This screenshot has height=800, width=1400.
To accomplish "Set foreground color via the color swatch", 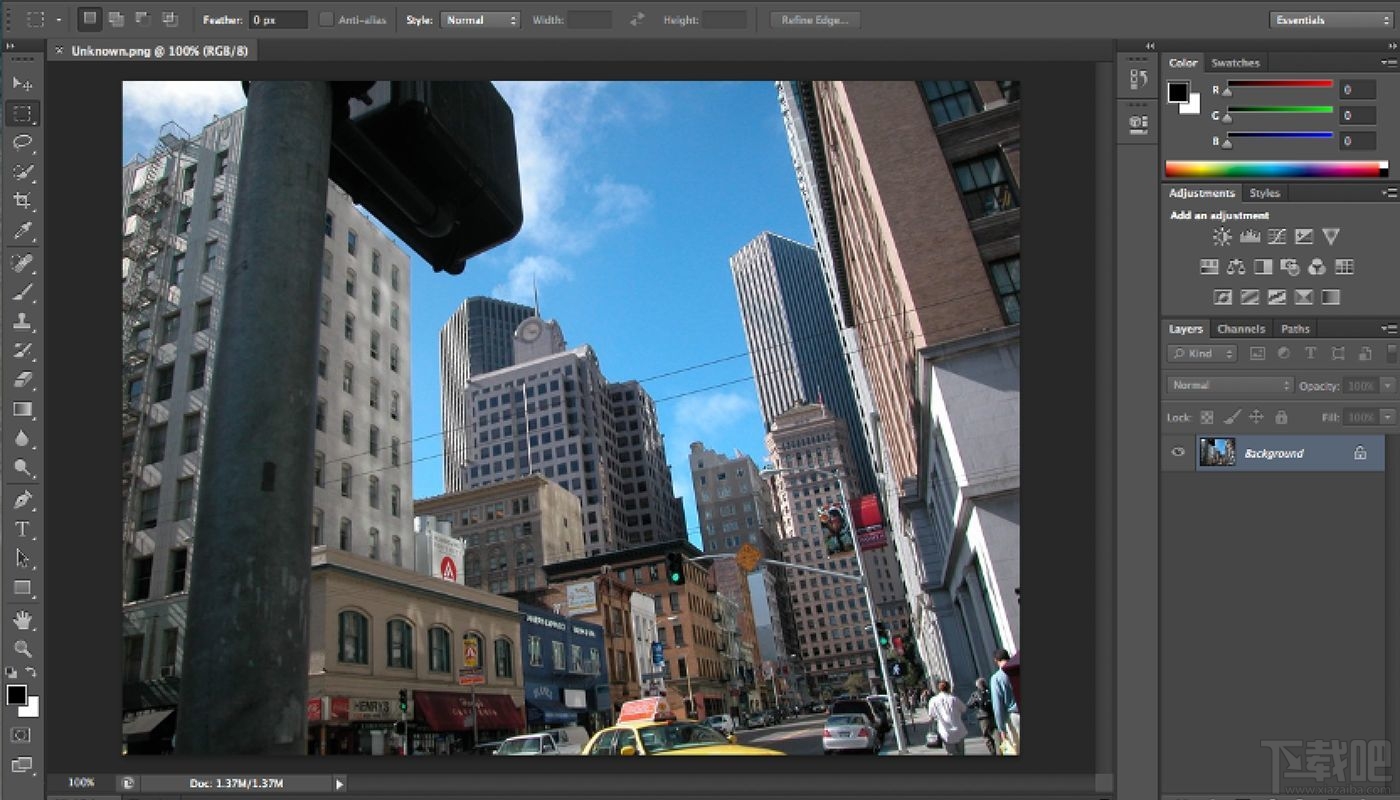I will (17, 695).
